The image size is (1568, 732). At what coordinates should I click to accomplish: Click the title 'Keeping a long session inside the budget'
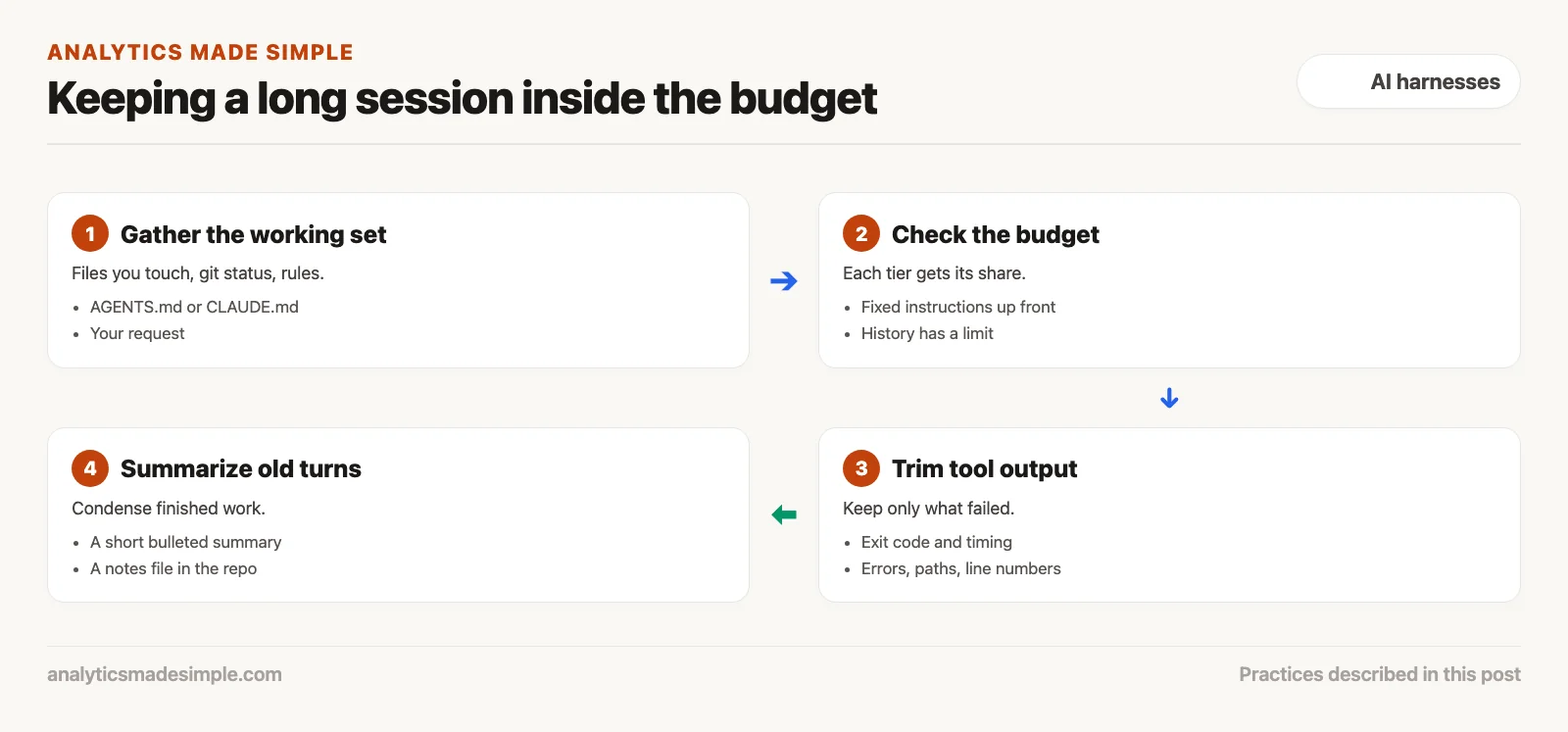point(462,98)
